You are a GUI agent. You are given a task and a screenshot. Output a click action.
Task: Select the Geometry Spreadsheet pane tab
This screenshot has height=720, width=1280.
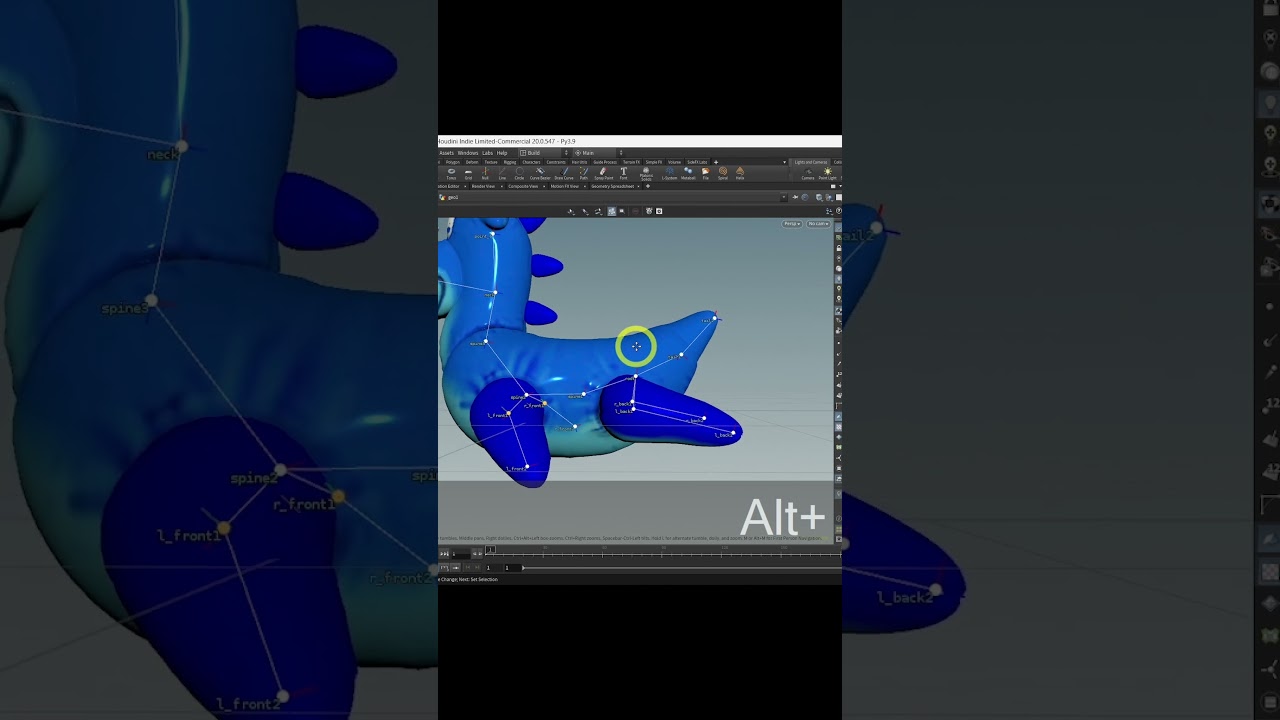(x=612, y=186)
